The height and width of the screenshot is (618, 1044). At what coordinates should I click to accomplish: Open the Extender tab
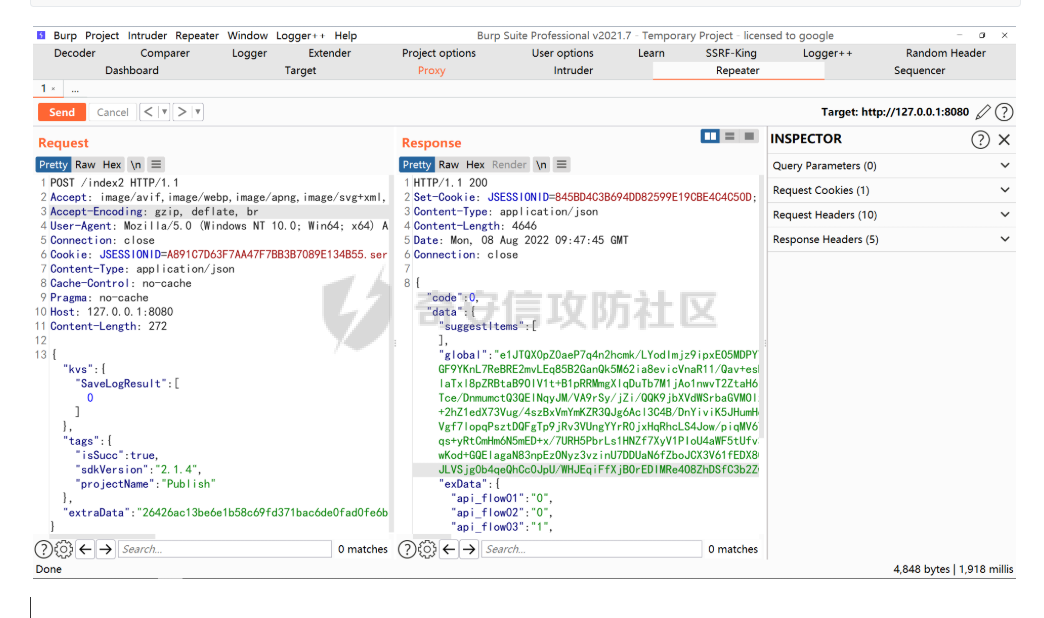[x=330, y=53]
